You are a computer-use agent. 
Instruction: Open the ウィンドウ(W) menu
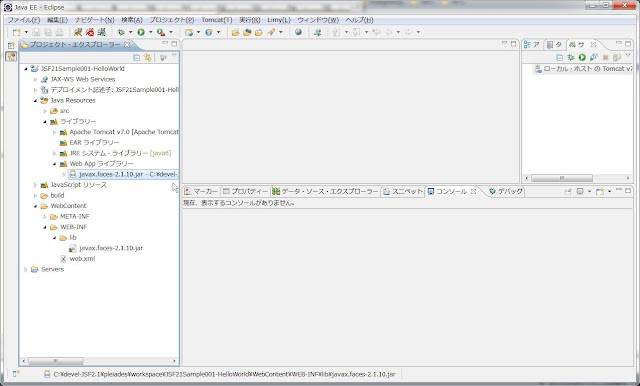pyautogui.click(x=318, y=20)
